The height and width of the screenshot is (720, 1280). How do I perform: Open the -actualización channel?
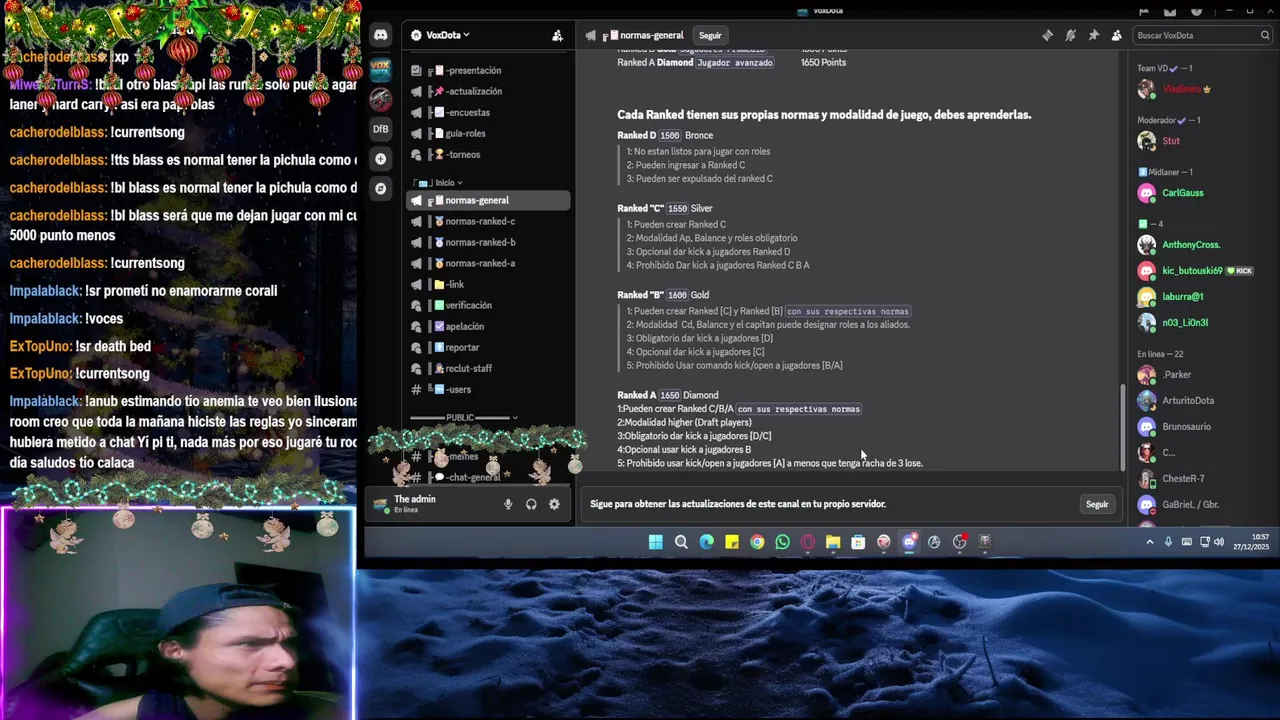point(488,91)
